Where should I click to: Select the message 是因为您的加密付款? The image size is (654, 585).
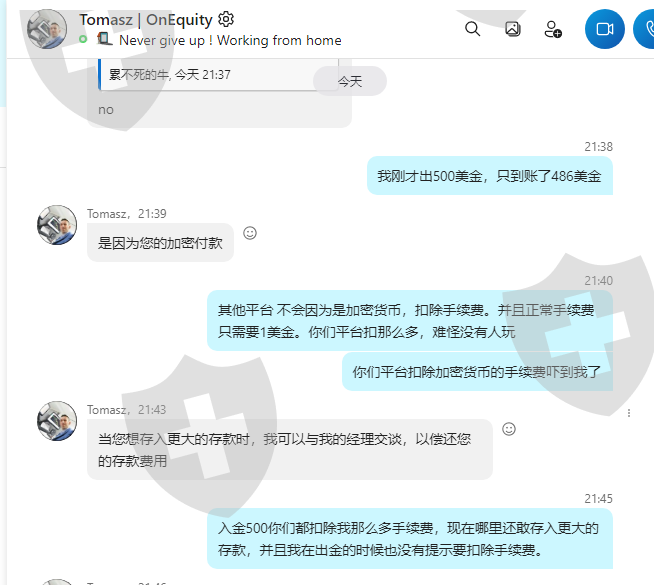pyautogui.click(x=160, y=243)
